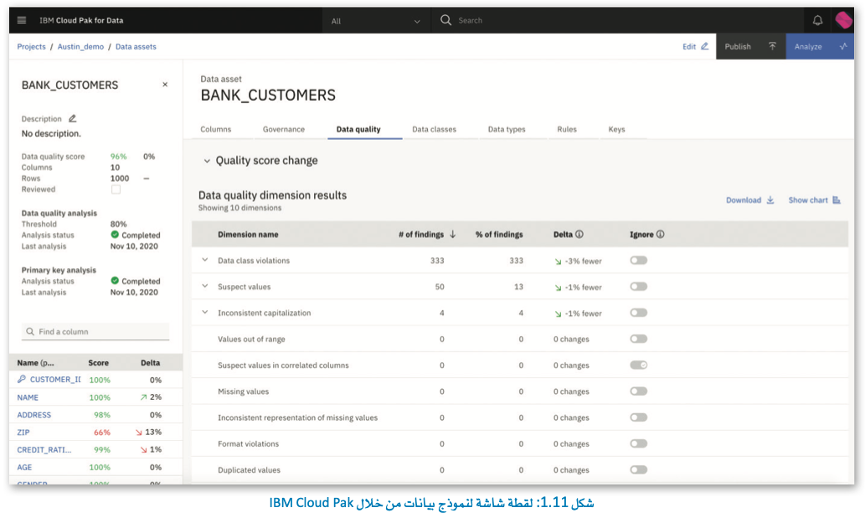
Task: Click the Publish upload arrow icon
Action: coord(772,46)
